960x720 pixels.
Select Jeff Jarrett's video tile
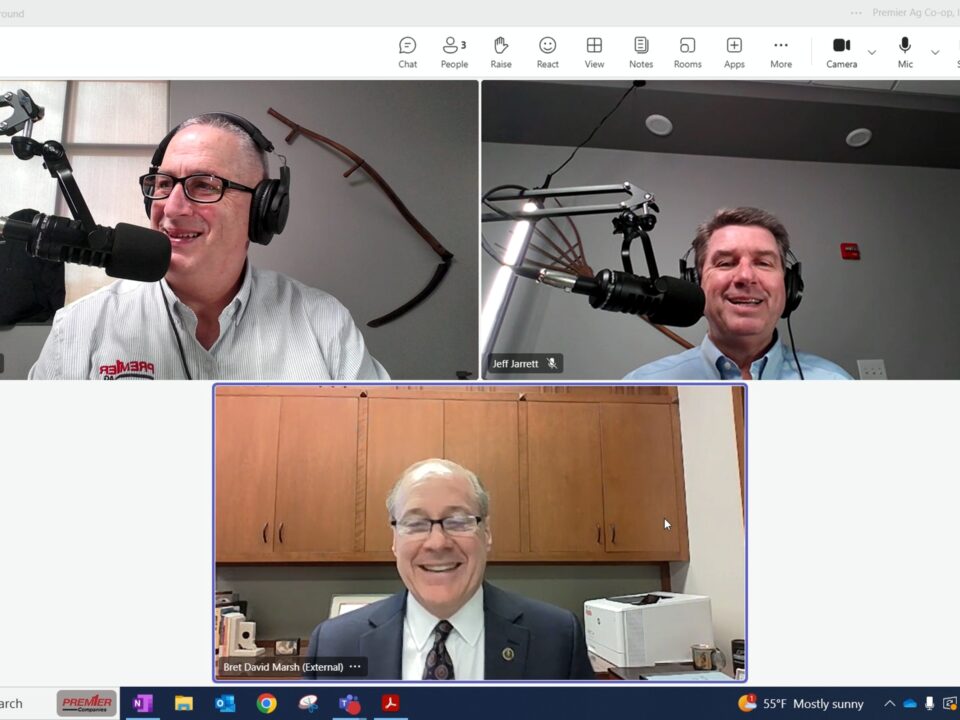(720, 230)
